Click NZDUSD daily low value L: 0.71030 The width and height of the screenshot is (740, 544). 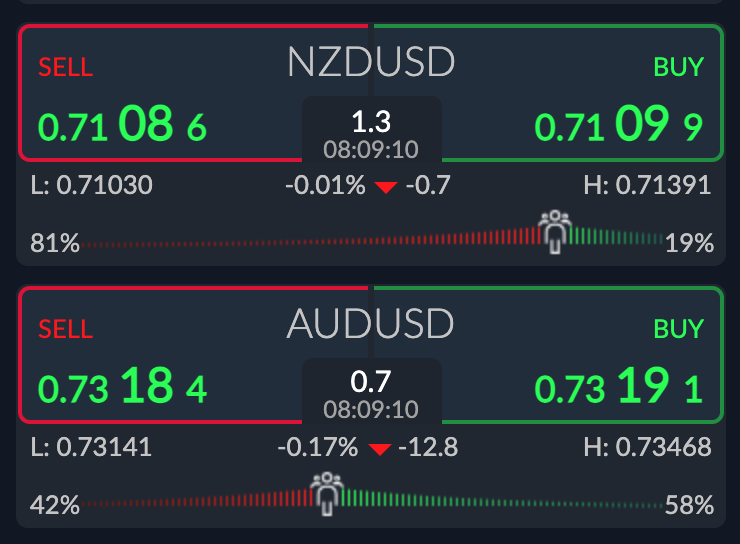coord(92,184)
